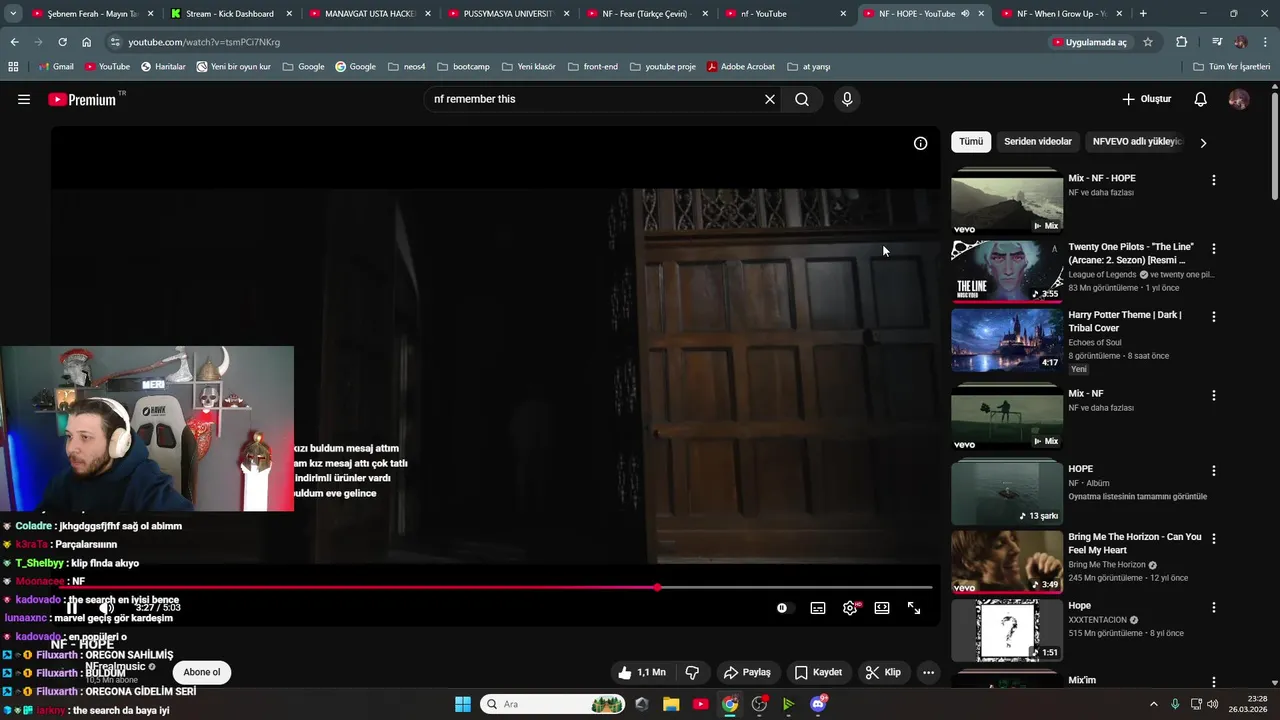Switch to theater mode
This screenshot has height=720, width=1280.
pos(882,608)
